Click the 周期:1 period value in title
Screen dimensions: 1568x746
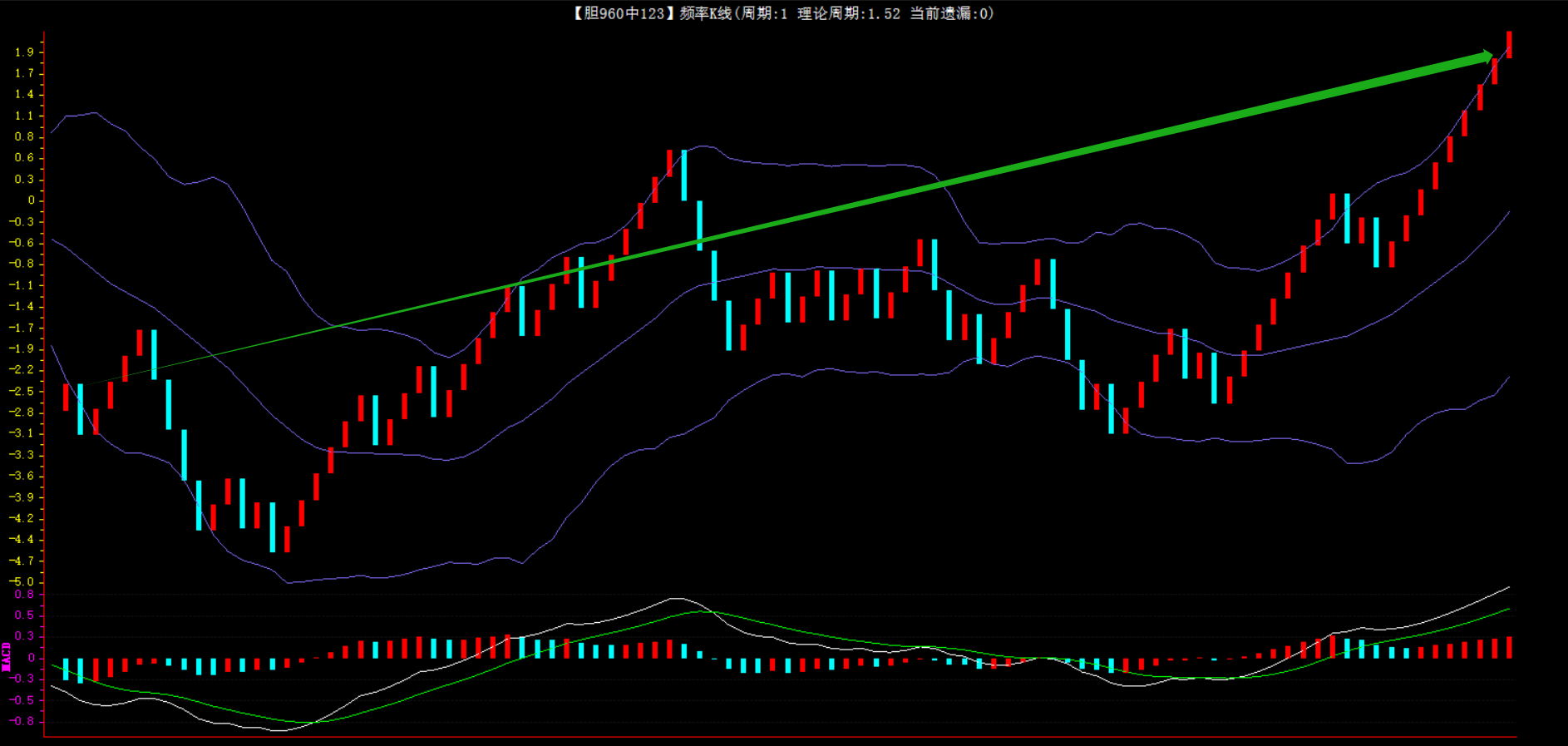click(764, 13)
